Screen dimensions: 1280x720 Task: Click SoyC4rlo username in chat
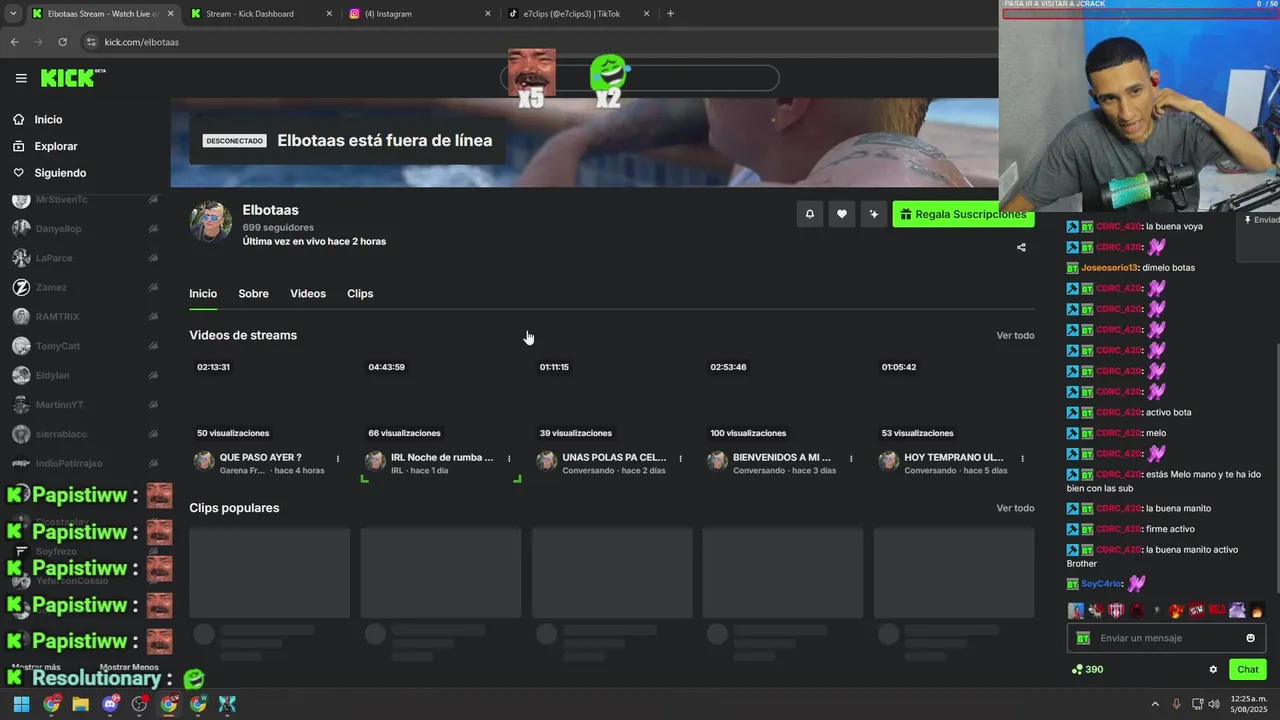1101,584
